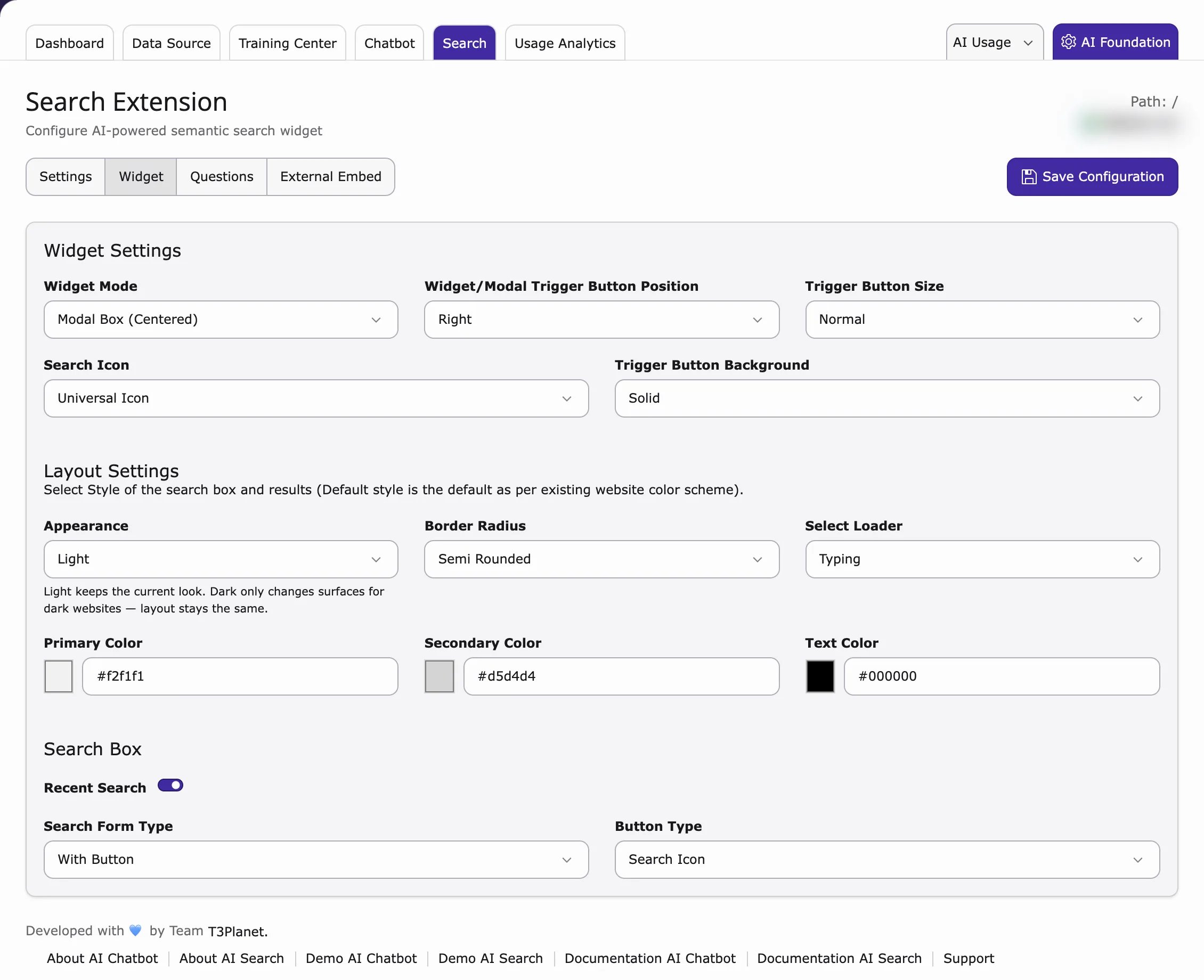Click the Save Configuration button
This screenshot has height=980, width=1204.
point(1092,177)
